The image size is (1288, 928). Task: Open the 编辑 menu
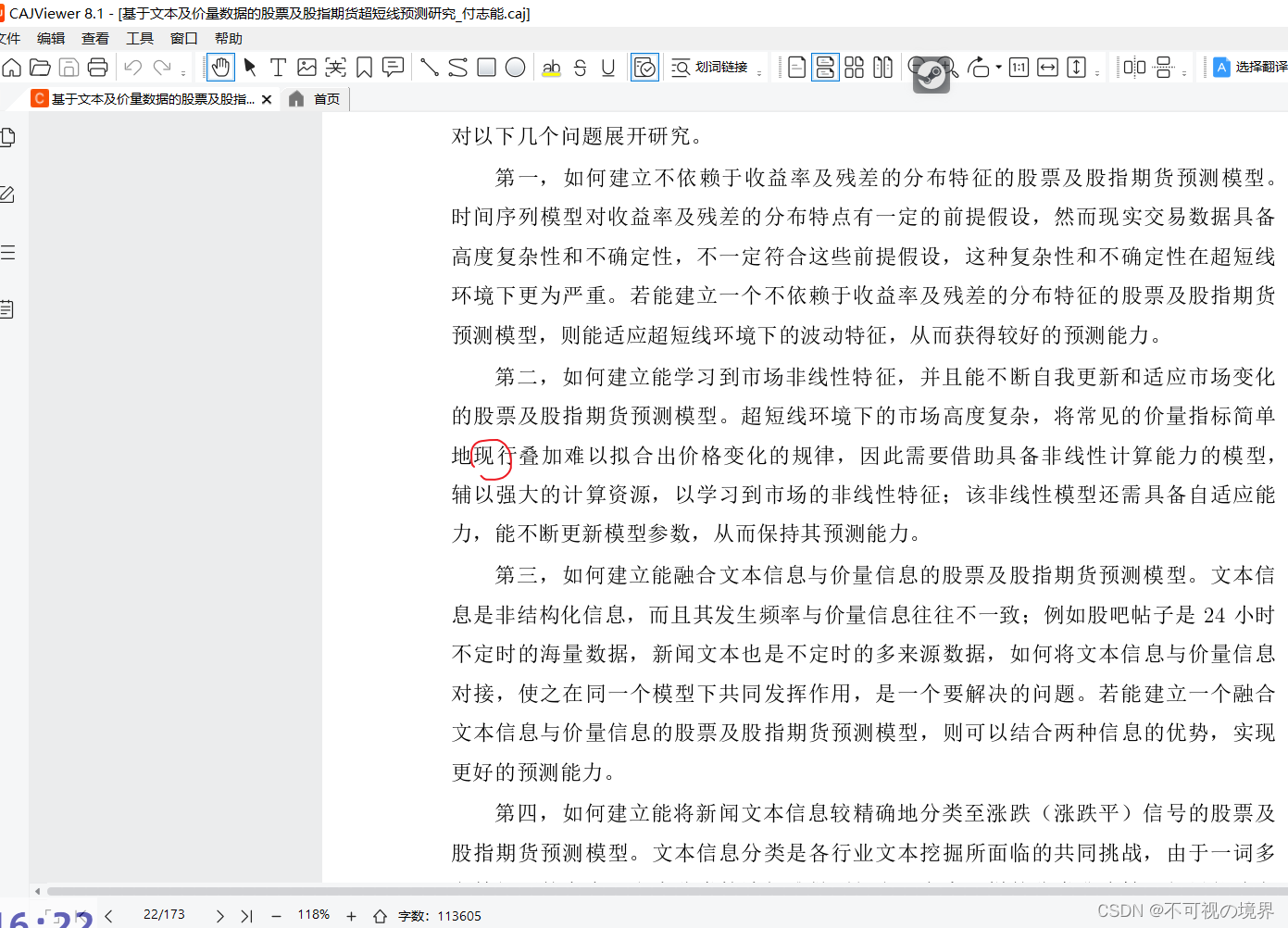51,38
